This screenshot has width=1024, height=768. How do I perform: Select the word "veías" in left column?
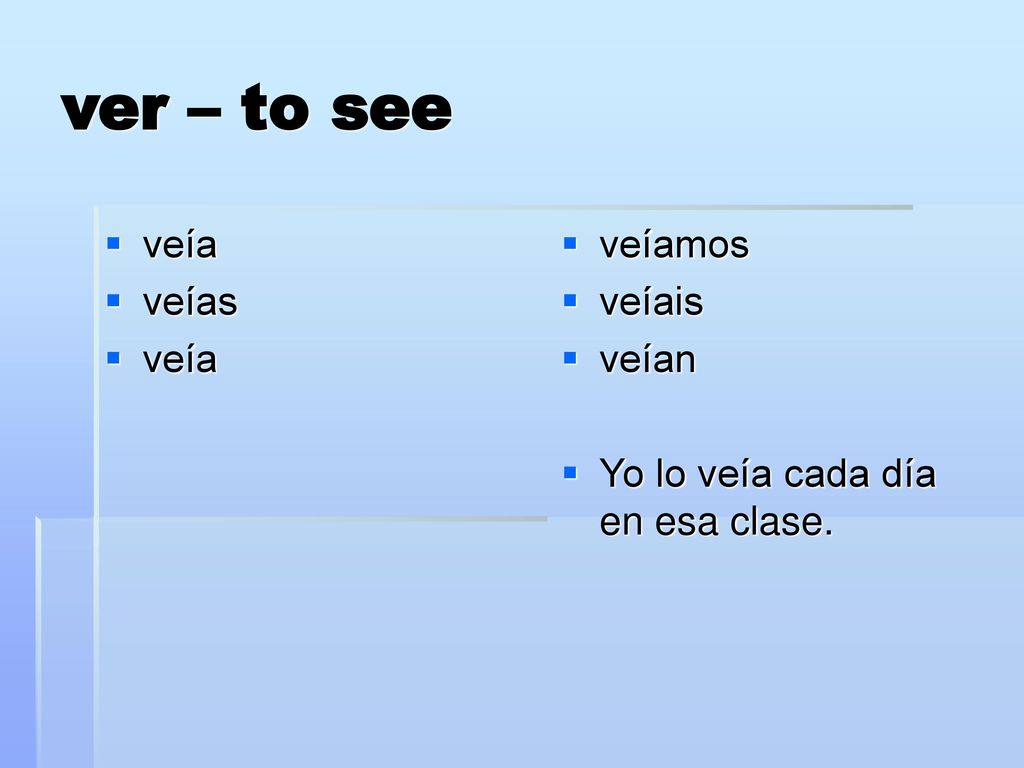click(190, 302)
